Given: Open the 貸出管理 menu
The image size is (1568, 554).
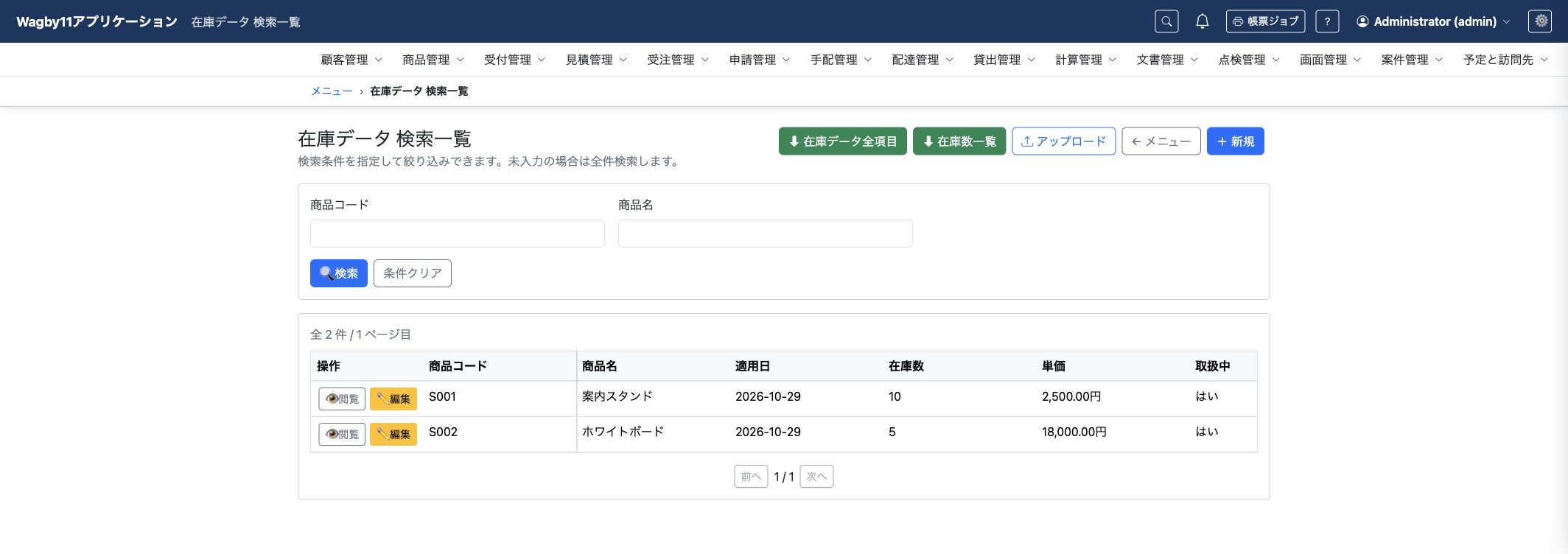Looking at the screenshot, I should coord(1004,60).
